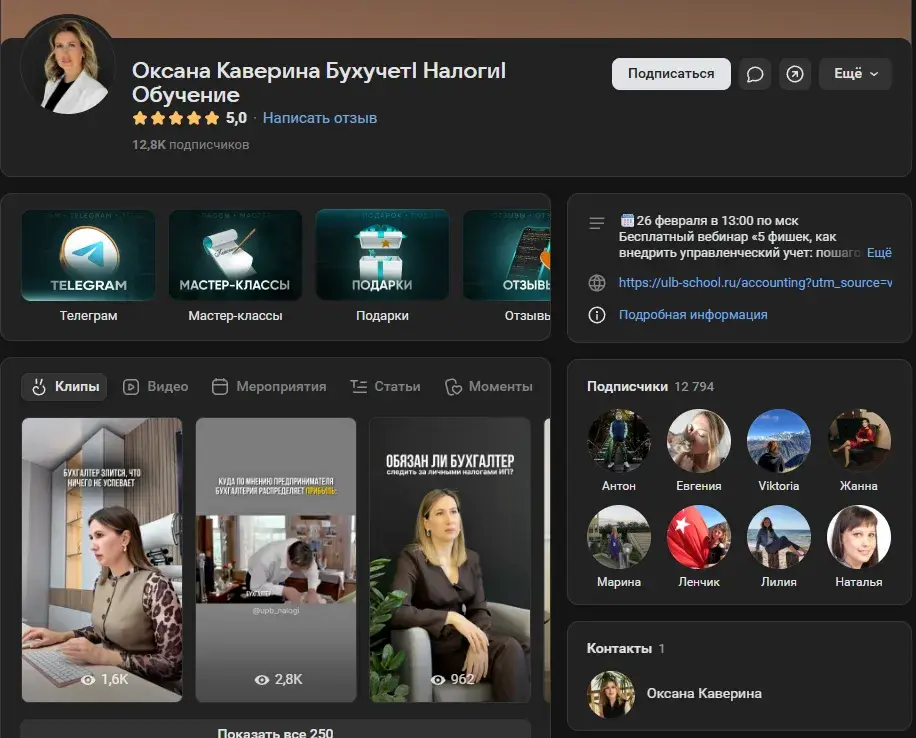The image size is (916, 738).
Task: Switch to the Видео tab
Action: (x=155, y=386)
